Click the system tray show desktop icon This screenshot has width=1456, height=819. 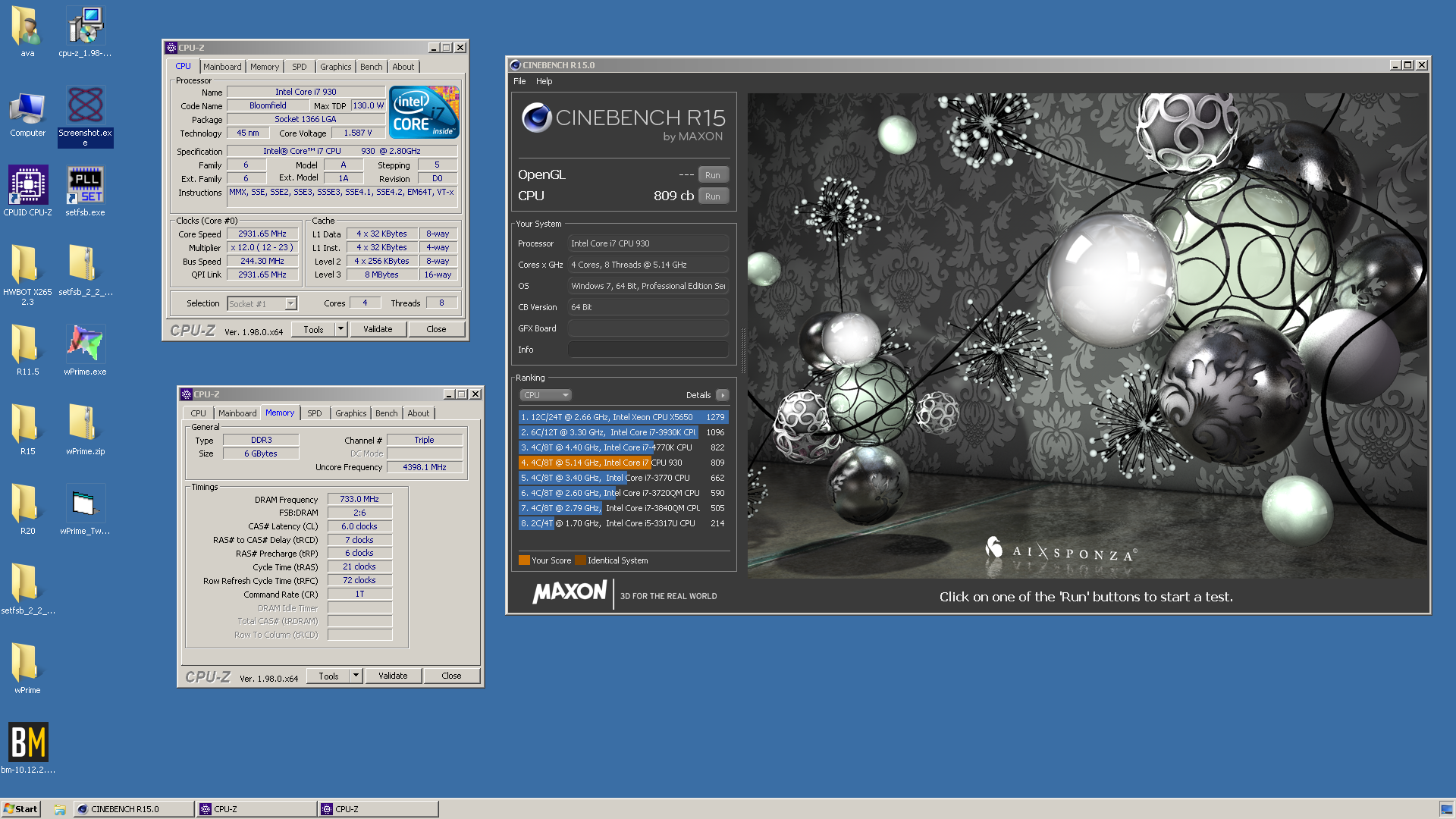[1446, 809]
